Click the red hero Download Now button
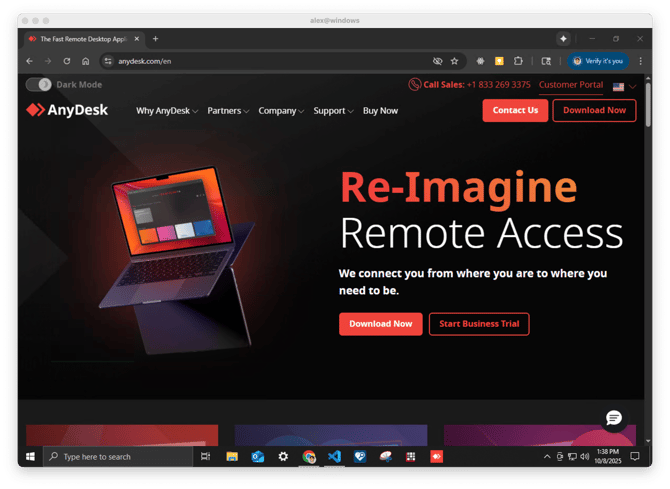 point(380,324)
